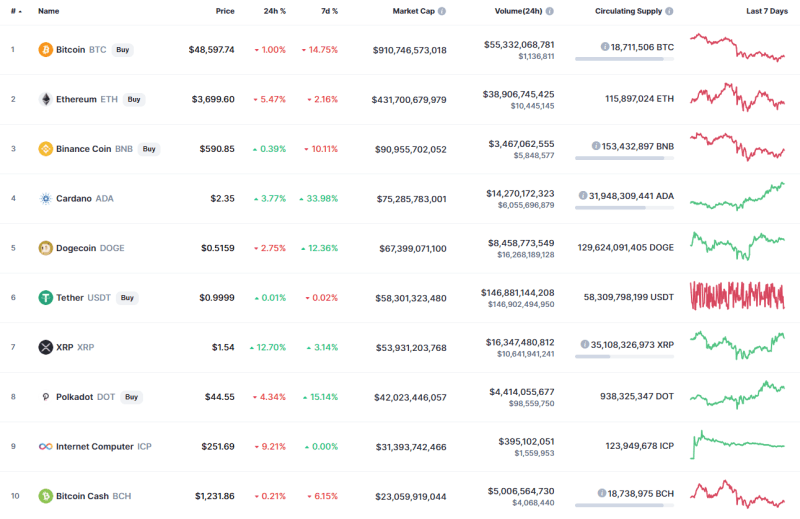Click XRP's circulating supply info icon
Screen dimensions: 800x519
[x=582, y=344]
